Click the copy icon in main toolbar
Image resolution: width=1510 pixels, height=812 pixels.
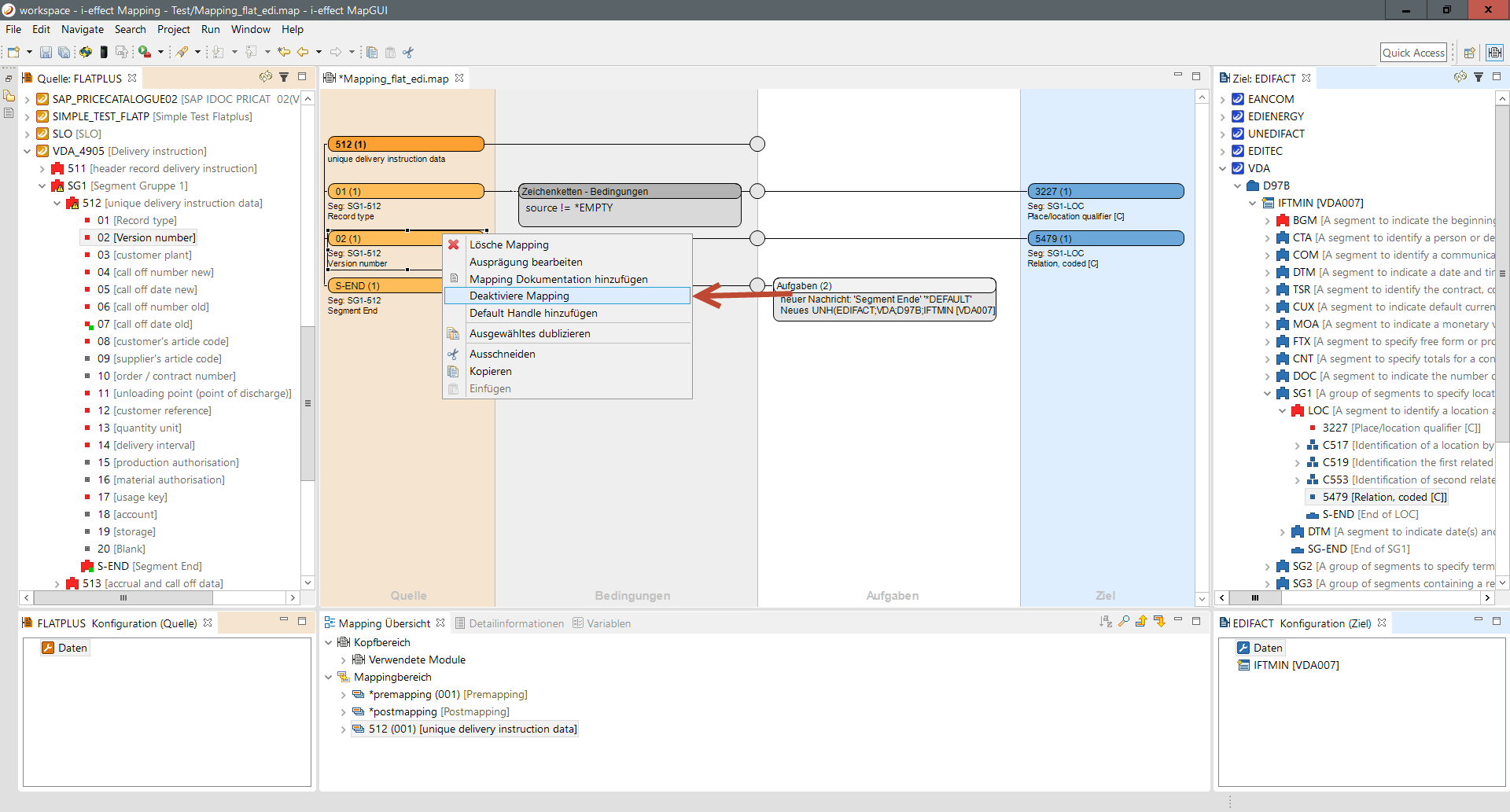click(372, 53)
